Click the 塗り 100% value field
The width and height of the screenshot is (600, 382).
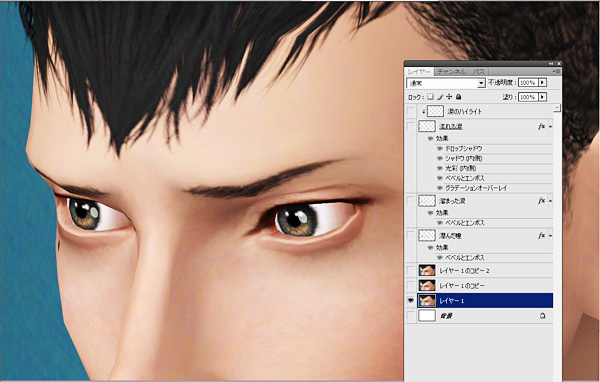point(528,97)
